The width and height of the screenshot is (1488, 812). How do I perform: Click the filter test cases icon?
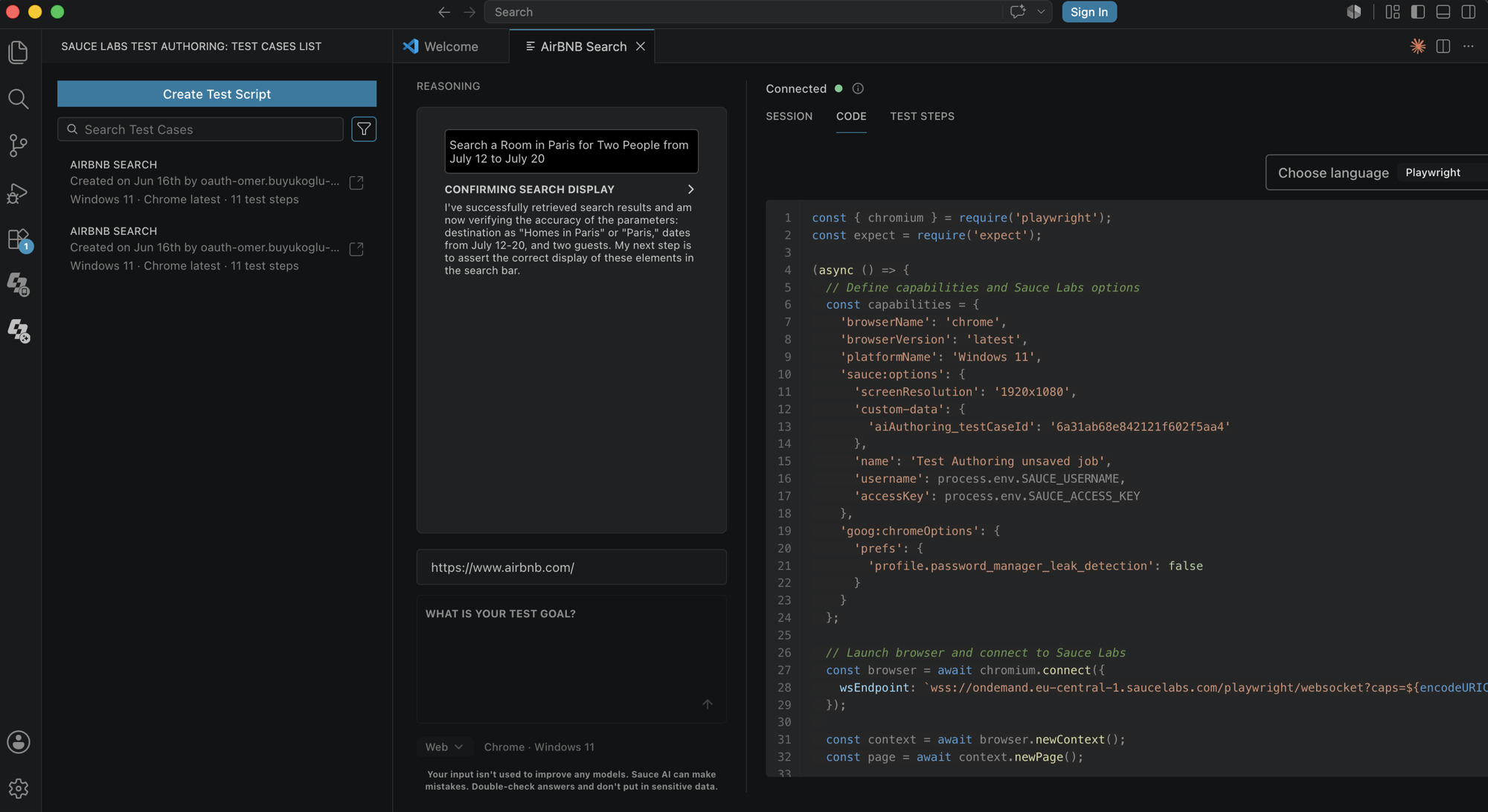(x=364, y=129)
